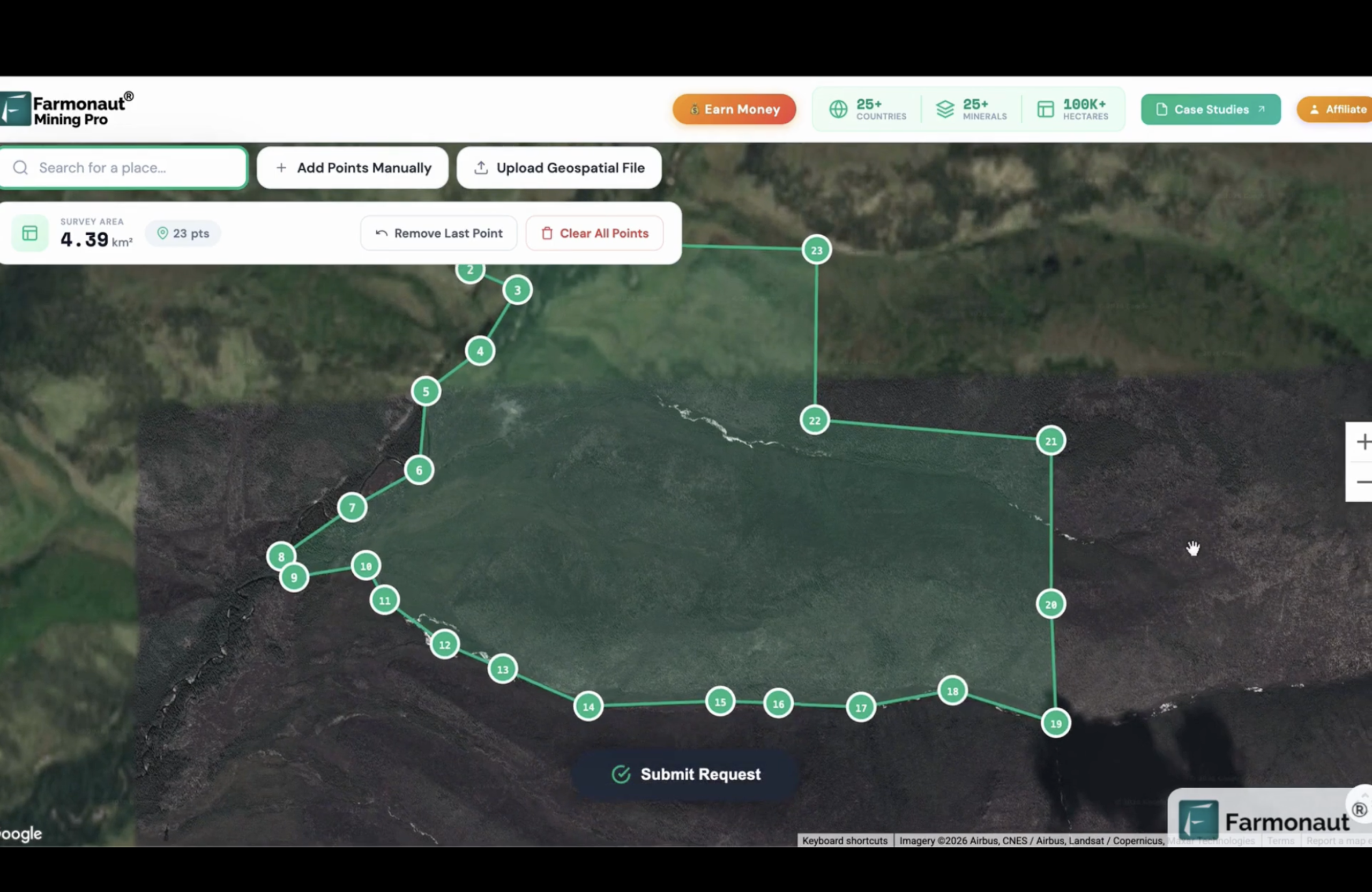Image resolution: width=1372 pixels, height=892 pixels.
Task: Select polygon point marker 15
Action: (721, 702)
